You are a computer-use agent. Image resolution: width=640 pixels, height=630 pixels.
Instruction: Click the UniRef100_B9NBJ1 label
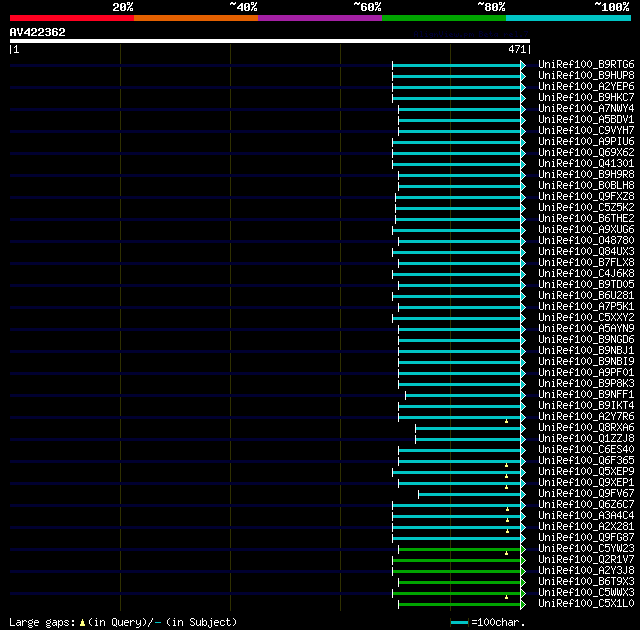click(x=586, y=351)
